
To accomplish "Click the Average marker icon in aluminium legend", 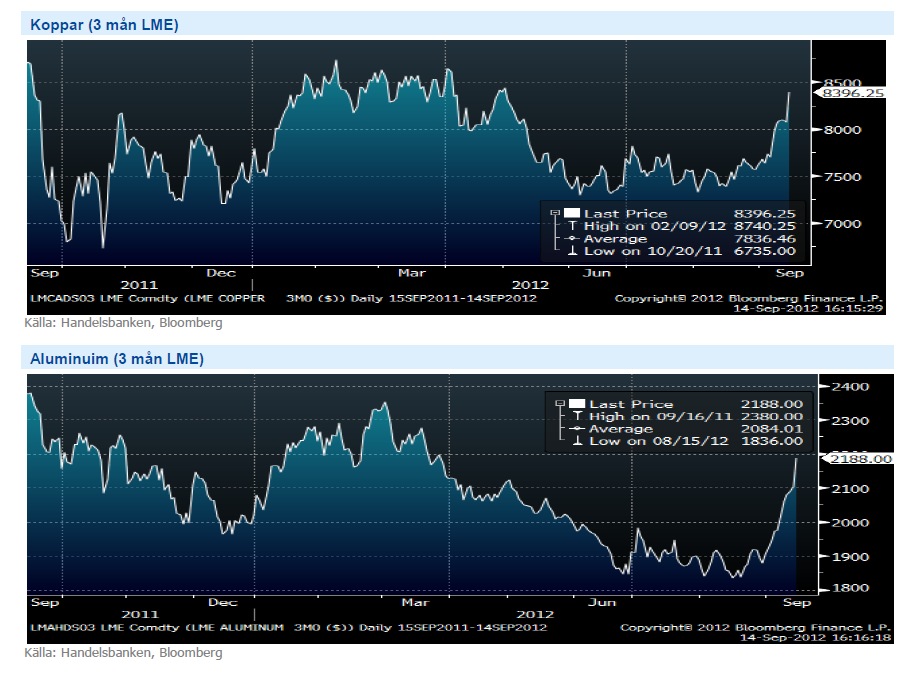I will (x=576, y=429).
